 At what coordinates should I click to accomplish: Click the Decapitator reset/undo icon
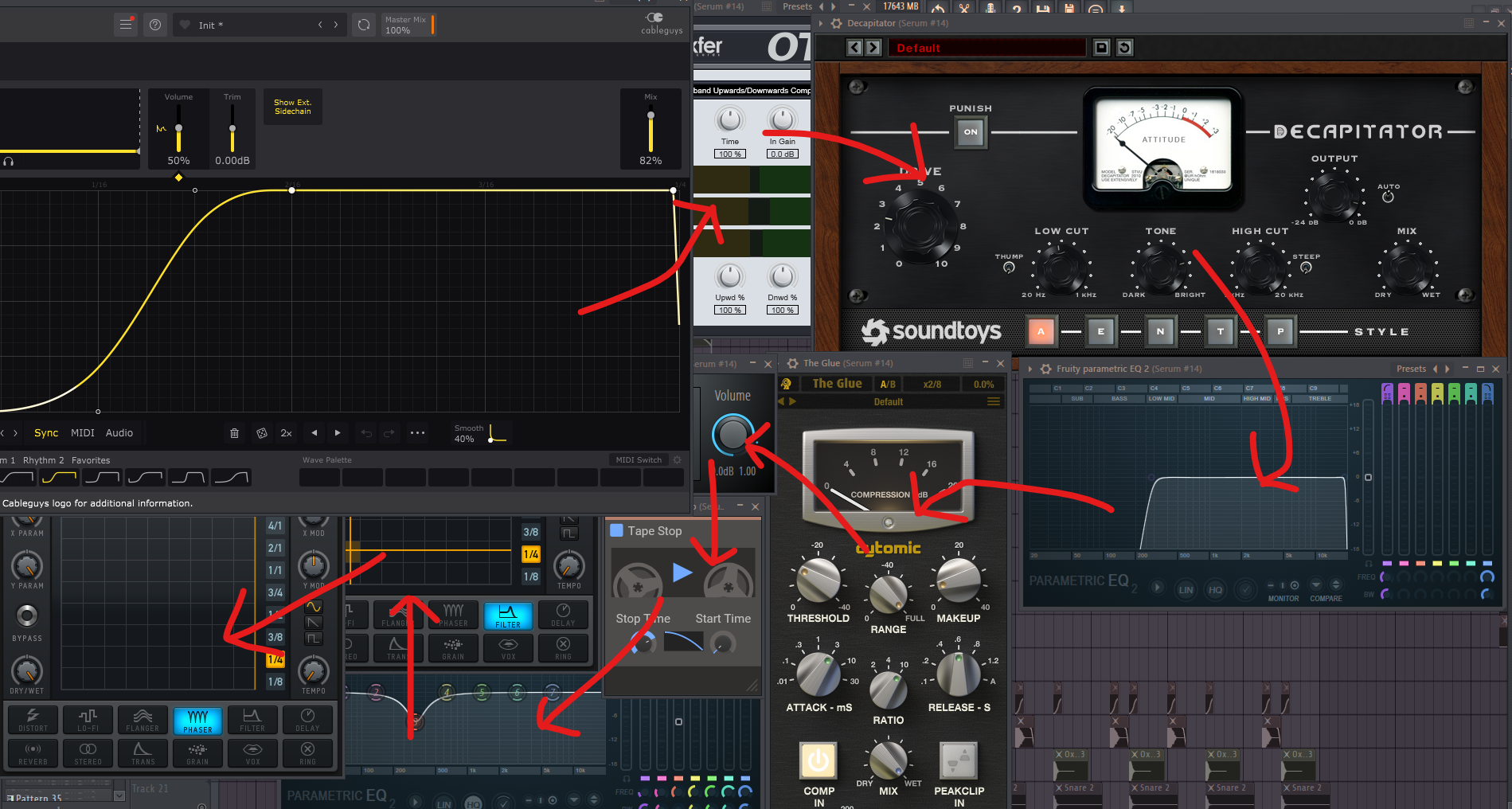click(1124, 48)
